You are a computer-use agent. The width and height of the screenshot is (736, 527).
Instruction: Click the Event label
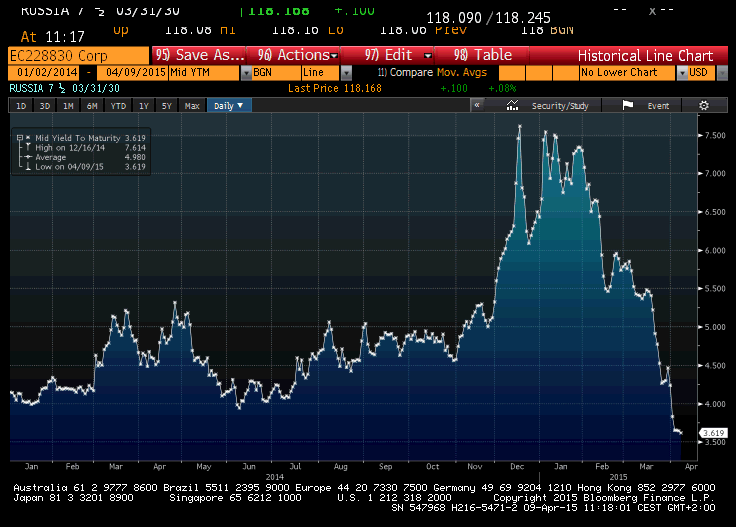point(658,106)
